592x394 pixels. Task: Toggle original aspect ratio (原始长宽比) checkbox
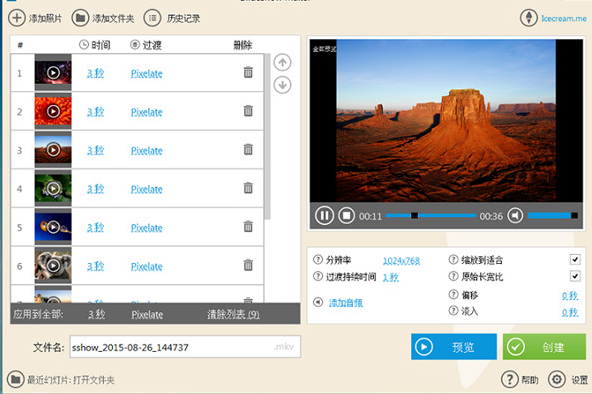click(575, 276)
